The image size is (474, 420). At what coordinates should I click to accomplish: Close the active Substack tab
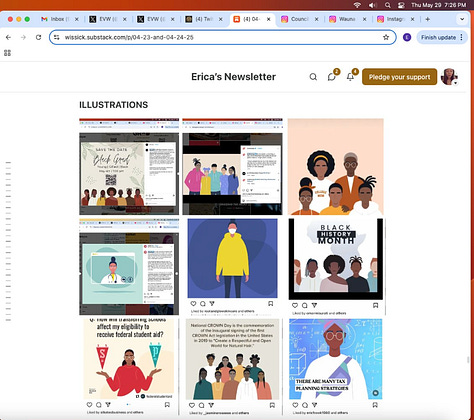tap(269, 19)
